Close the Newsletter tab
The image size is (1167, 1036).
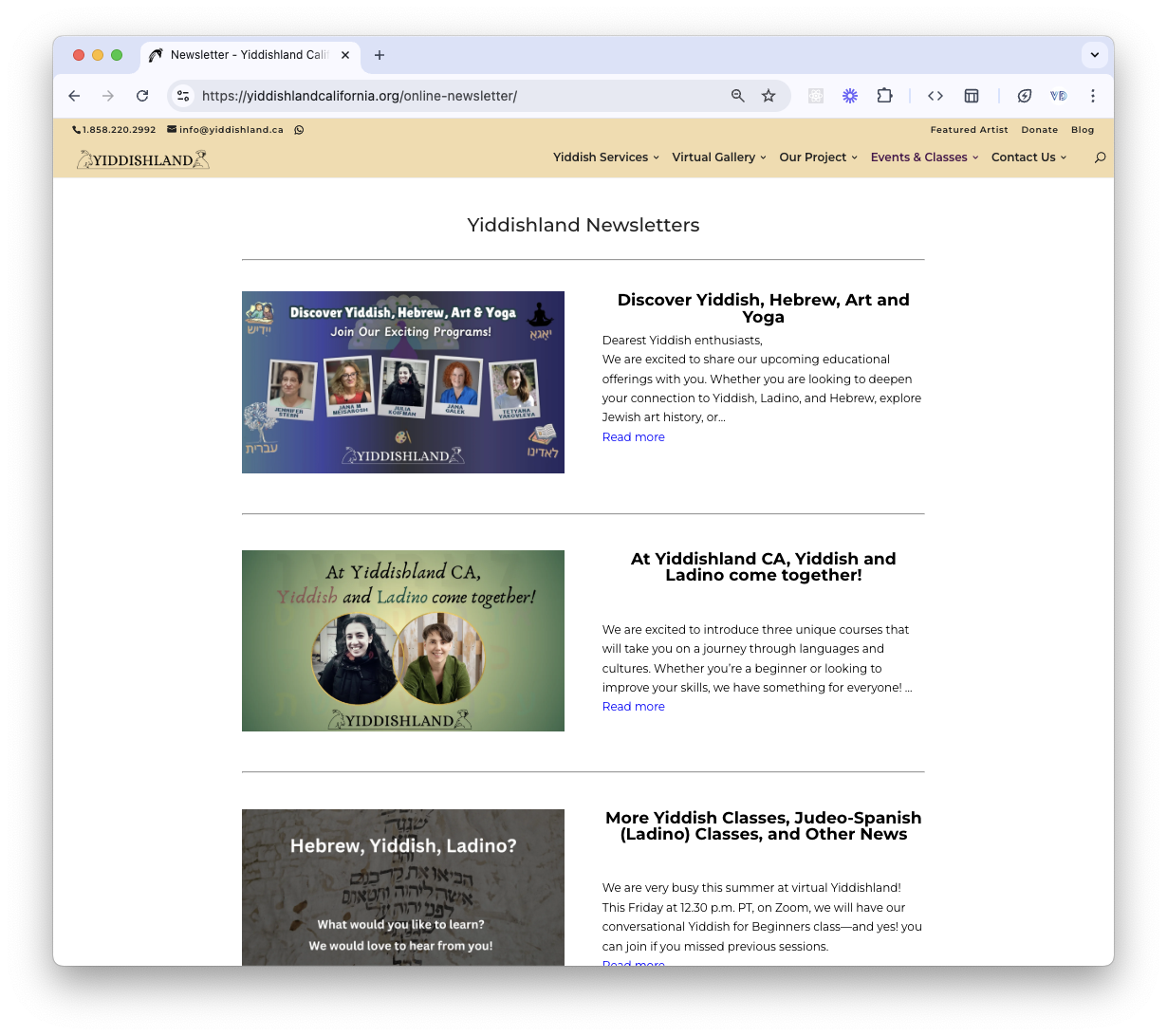coord(345,55)
